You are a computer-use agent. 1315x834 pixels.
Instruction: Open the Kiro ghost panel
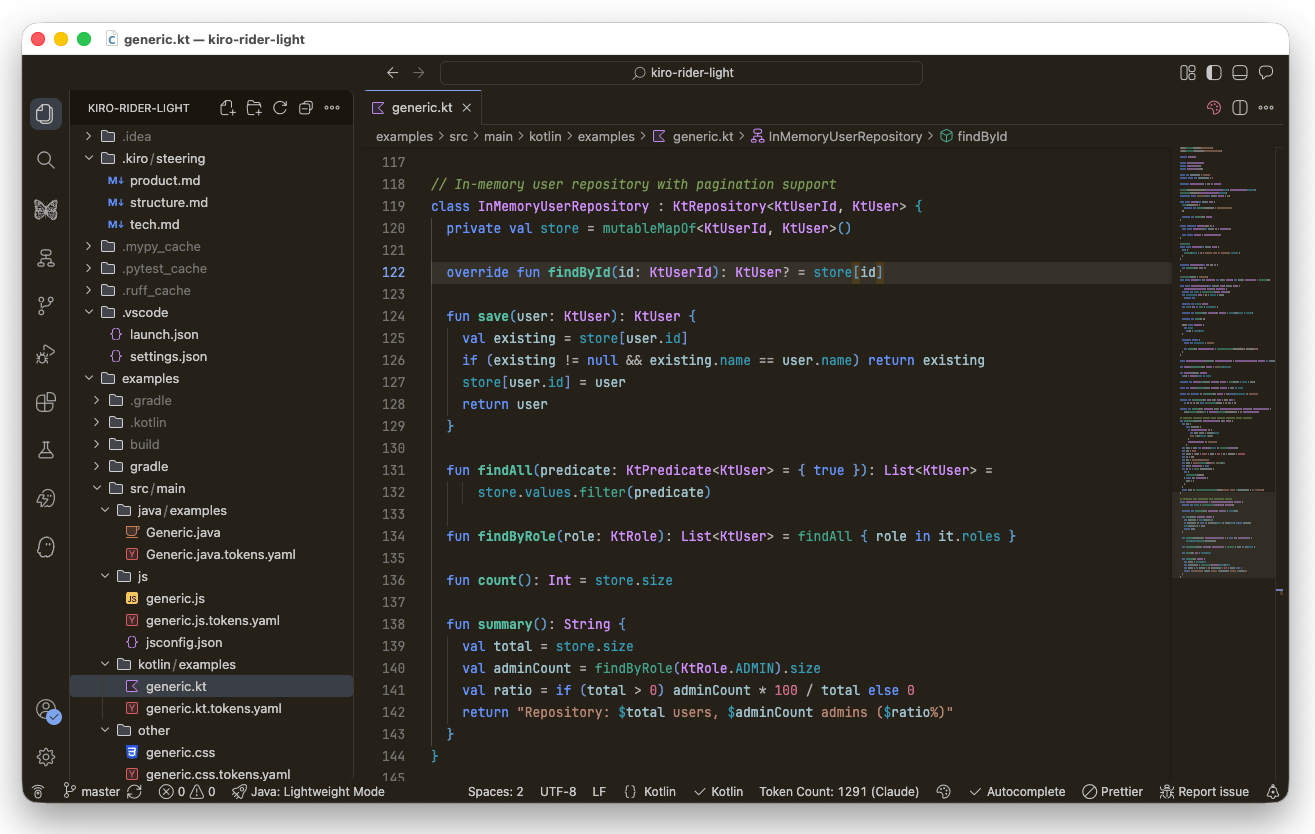pyautogui.click(x=45, y=547)
